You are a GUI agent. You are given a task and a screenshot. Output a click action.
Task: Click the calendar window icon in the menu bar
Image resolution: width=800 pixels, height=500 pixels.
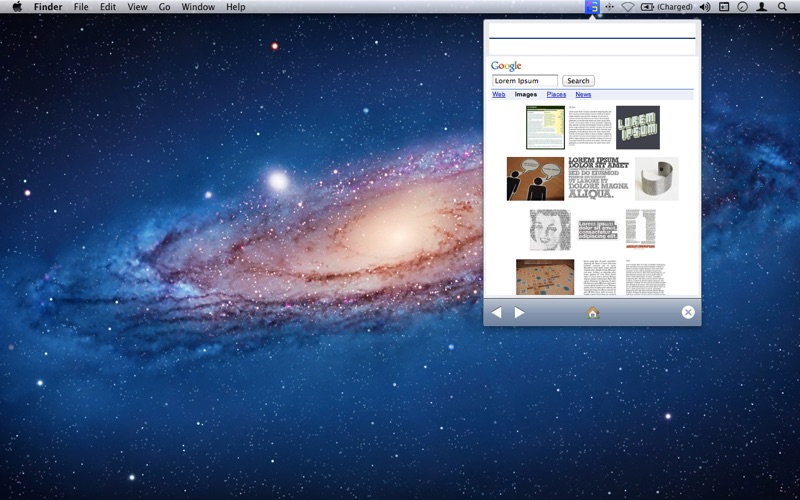click(x=724, y=7)
